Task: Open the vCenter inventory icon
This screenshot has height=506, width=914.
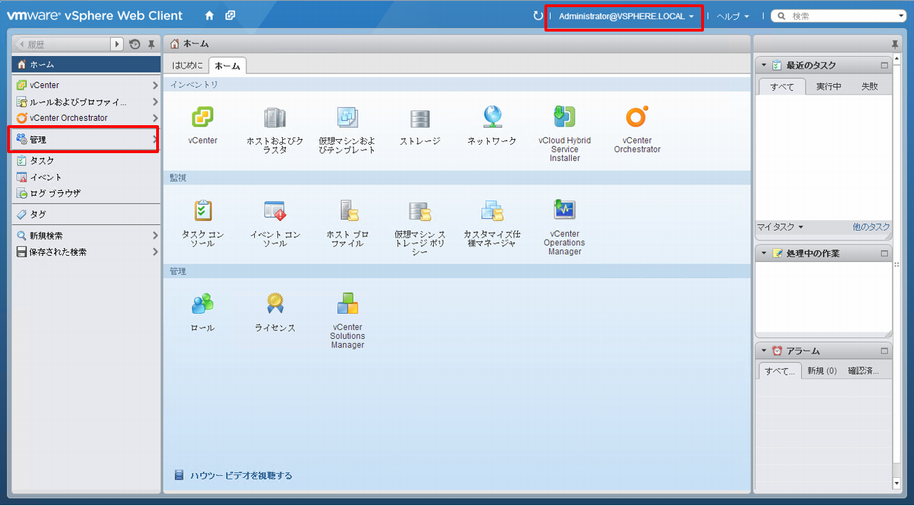Action: click(203, 118)
